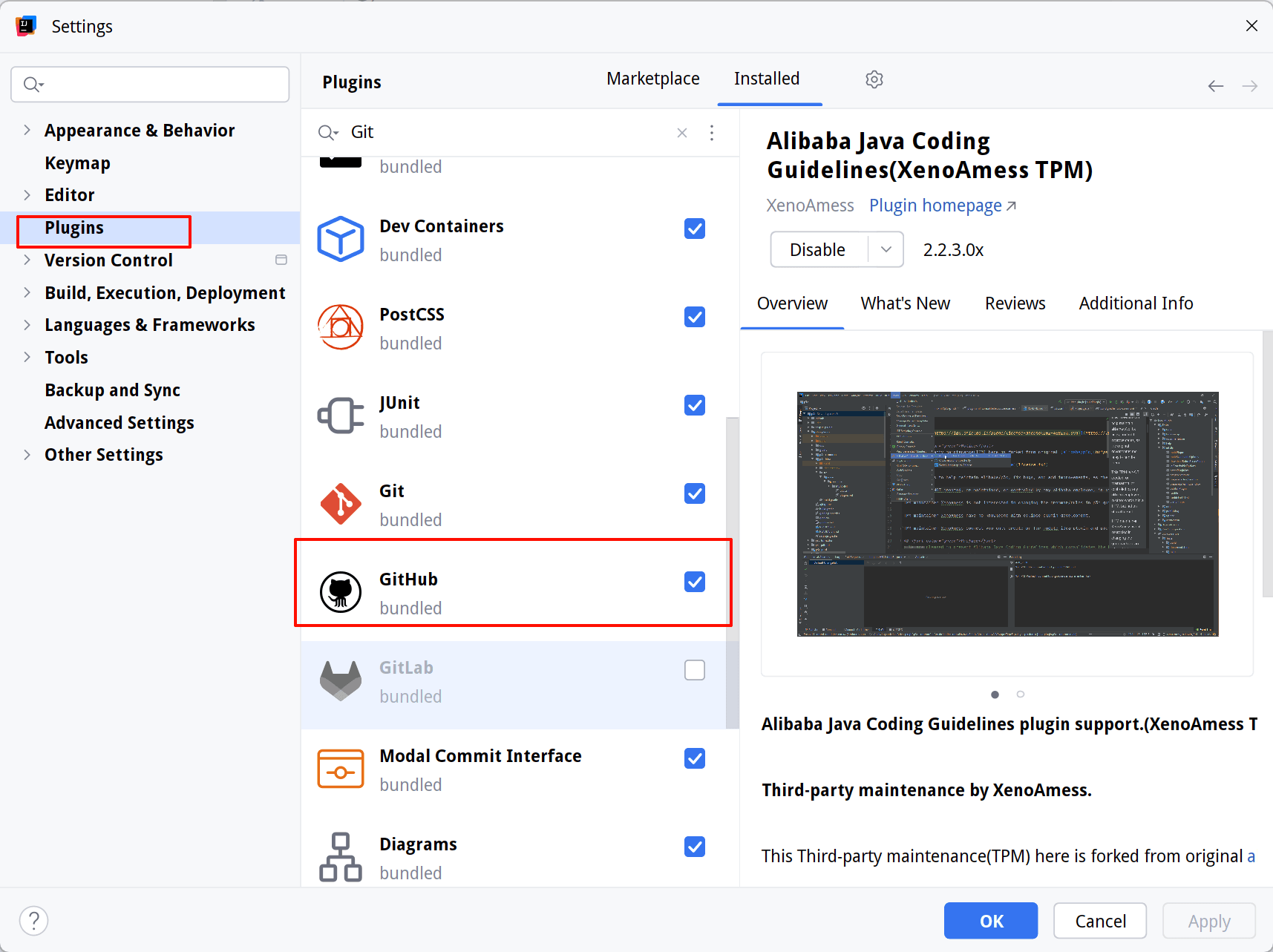Toggle the GitHub plugin checkbox
Image resolution: width=1273 pixels, height=952 pixels.
[x=695, y=582]
